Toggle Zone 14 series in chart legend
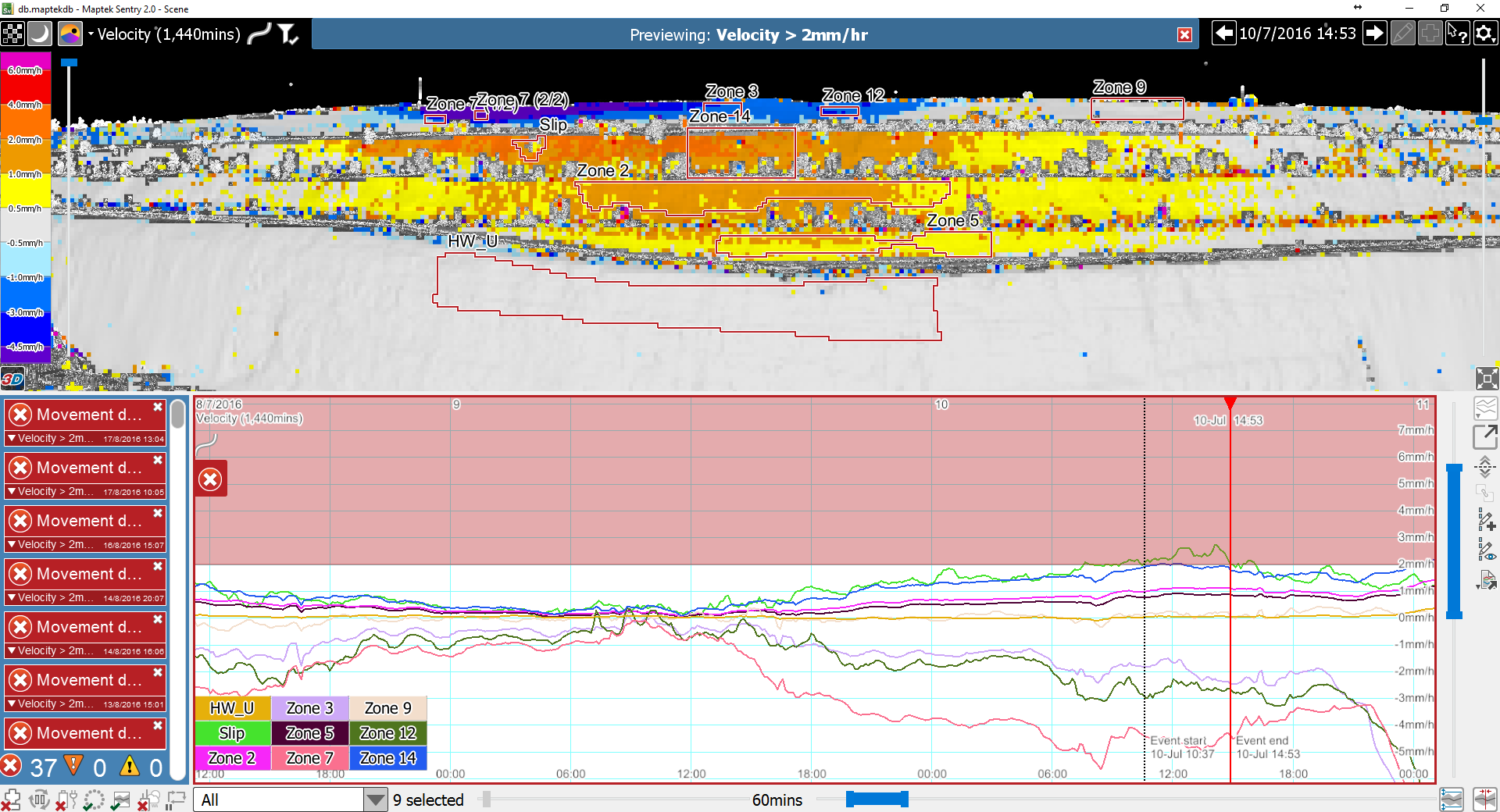 [x=388, y=758]
